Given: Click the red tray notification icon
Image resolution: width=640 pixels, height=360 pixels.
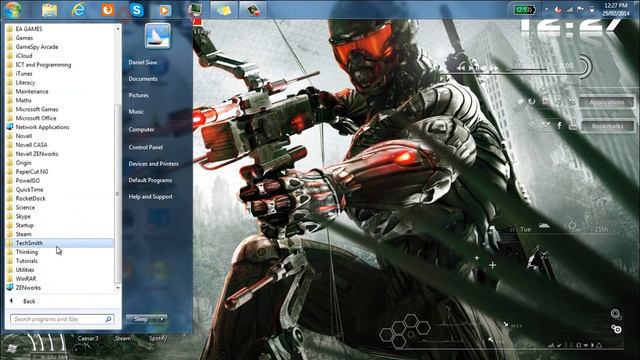Looking at the screenshot, I should click(x=558, y=9).
